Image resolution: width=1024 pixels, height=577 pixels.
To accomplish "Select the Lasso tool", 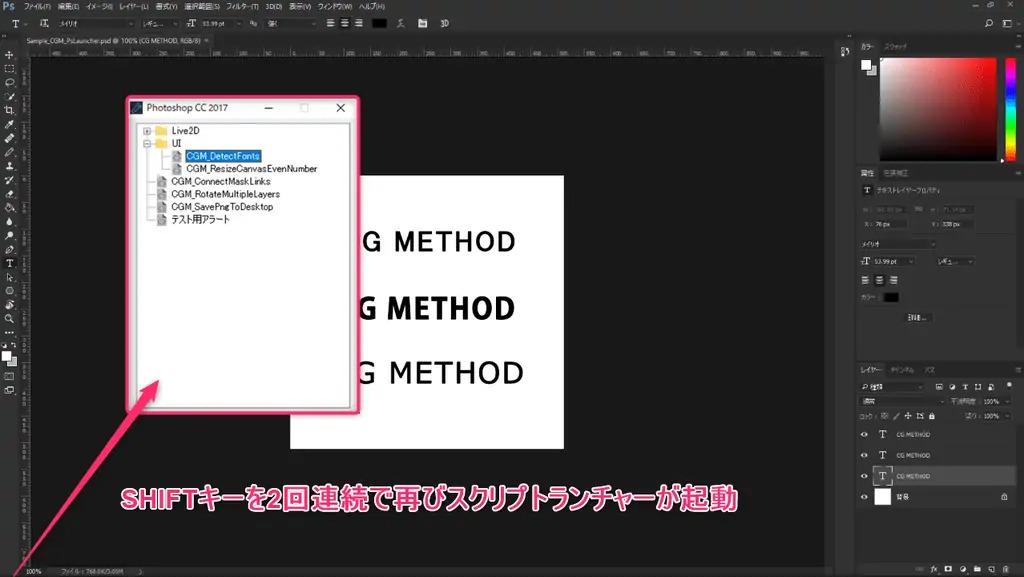I will (x=9, y=82).
